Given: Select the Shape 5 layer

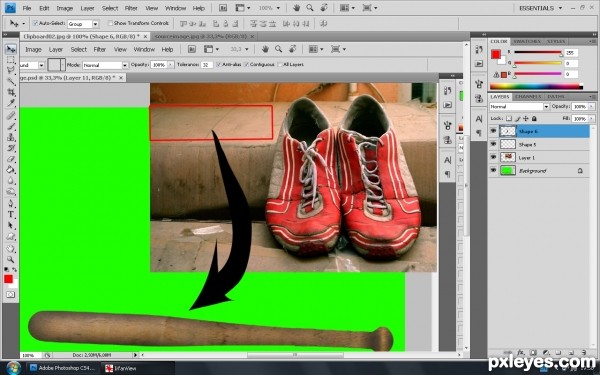Looking at the screenshot, I should coord(539,144).
